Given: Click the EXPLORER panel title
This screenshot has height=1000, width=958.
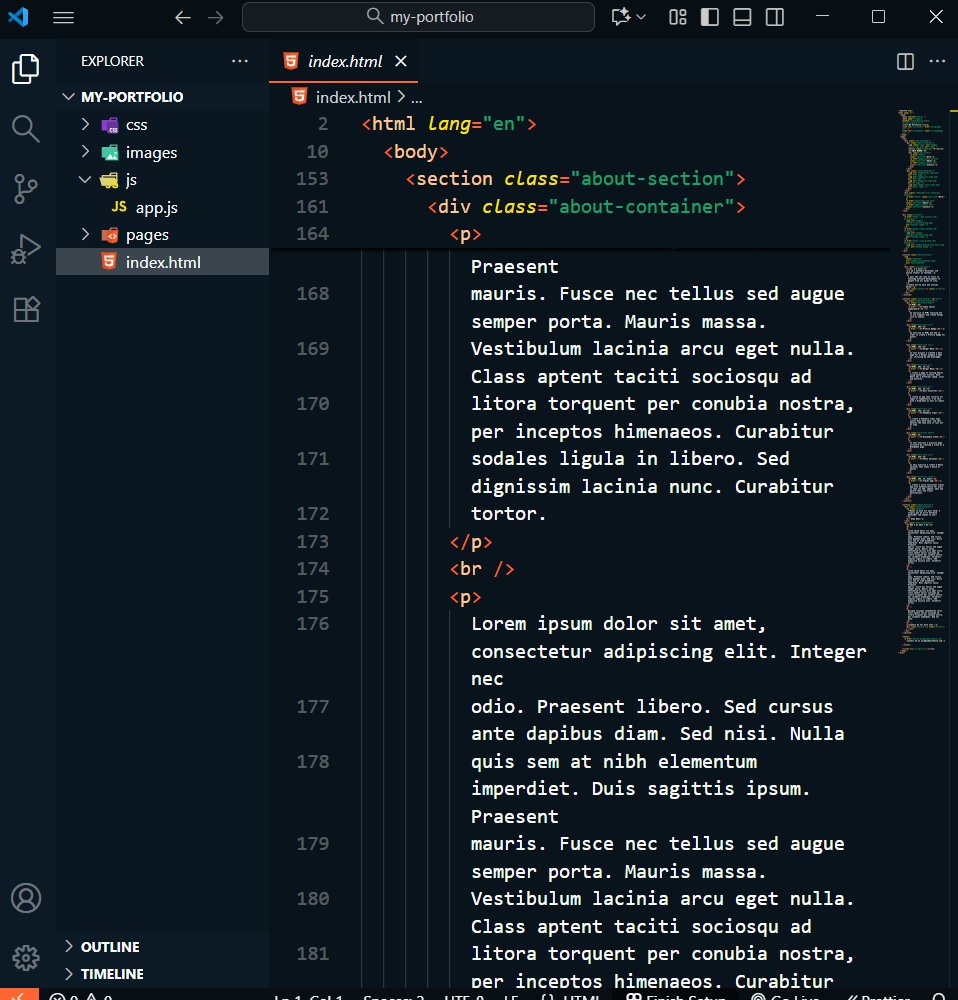Looking at the screenshot, I should (x=112, y=61).
